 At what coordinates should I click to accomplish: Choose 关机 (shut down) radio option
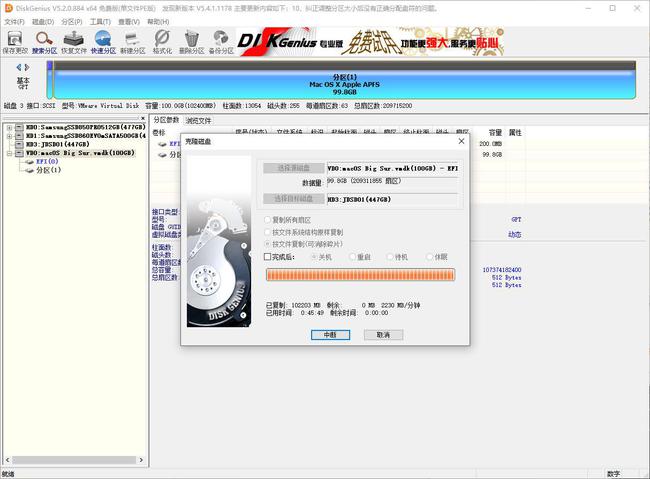(x=314, y=257)
